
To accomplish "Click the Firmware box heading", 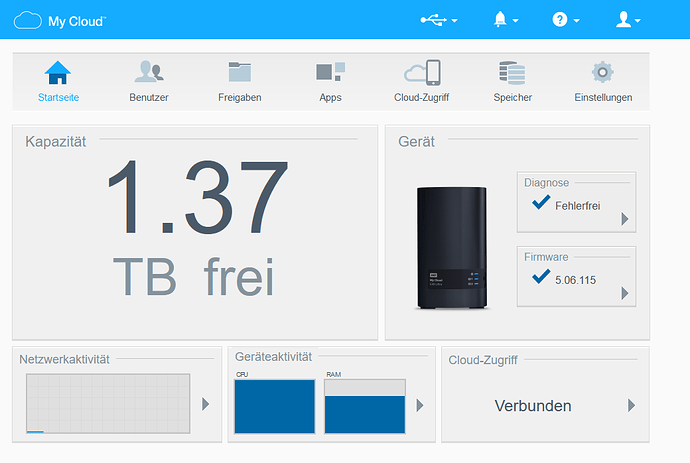I will [546, 257].
